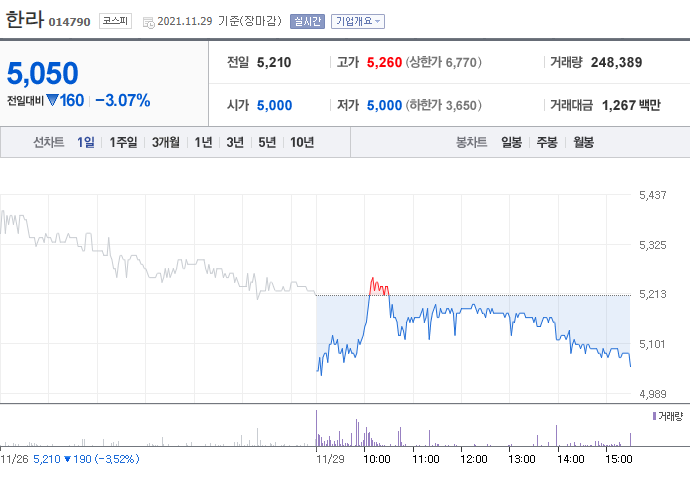The height and width of the screenshot is (482, 690).
Task: Open the 기업개요 dropdown
Action: [x=358, y=21]
